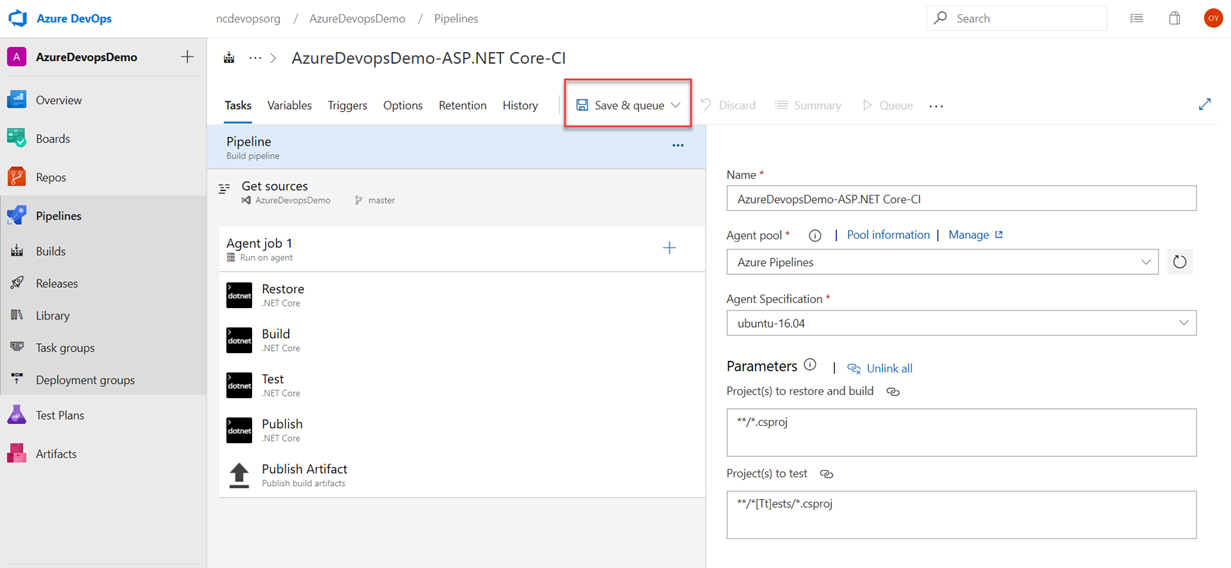This screenshot has width=1231, height=568.
Task: Open the Overview sidebar icon
Action: pyautogui.click(x=17, y=100)
